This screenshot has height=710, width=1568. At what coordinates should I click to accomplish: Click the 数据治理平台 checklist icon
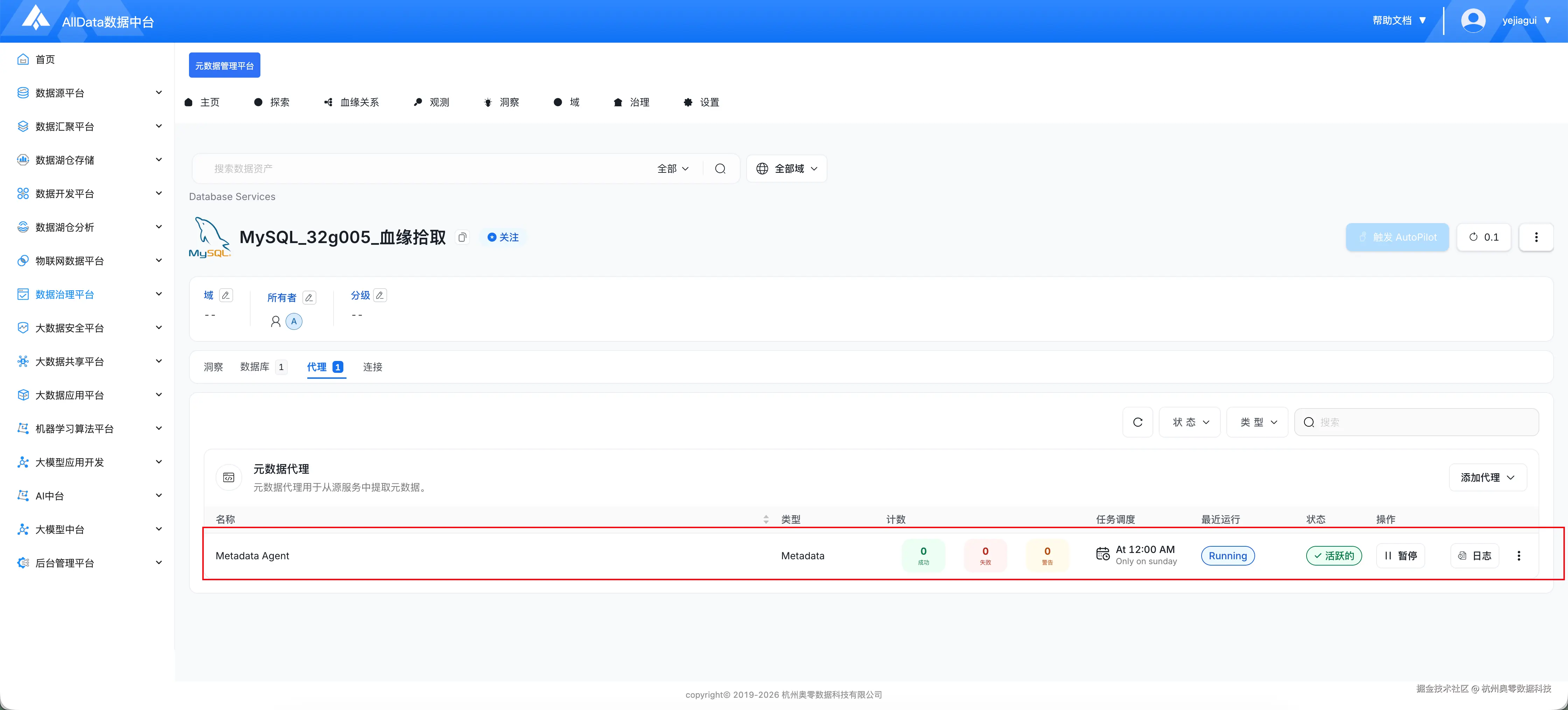click(x=23, y=294)
